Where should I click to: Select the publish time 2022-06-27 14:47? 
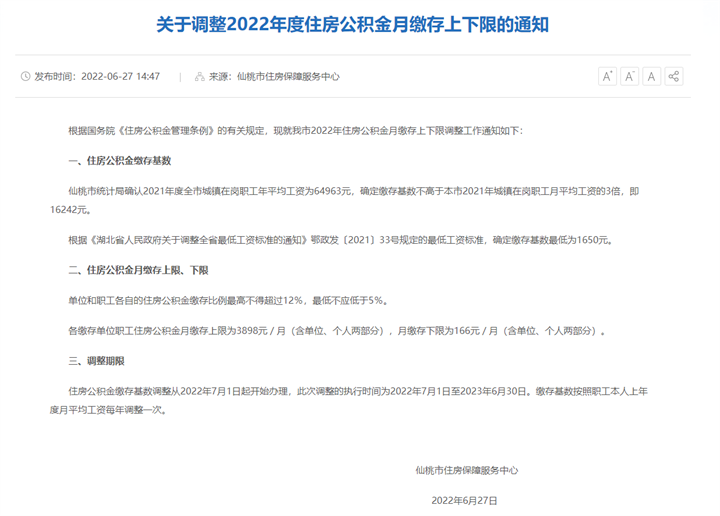[x=120, y=76]
